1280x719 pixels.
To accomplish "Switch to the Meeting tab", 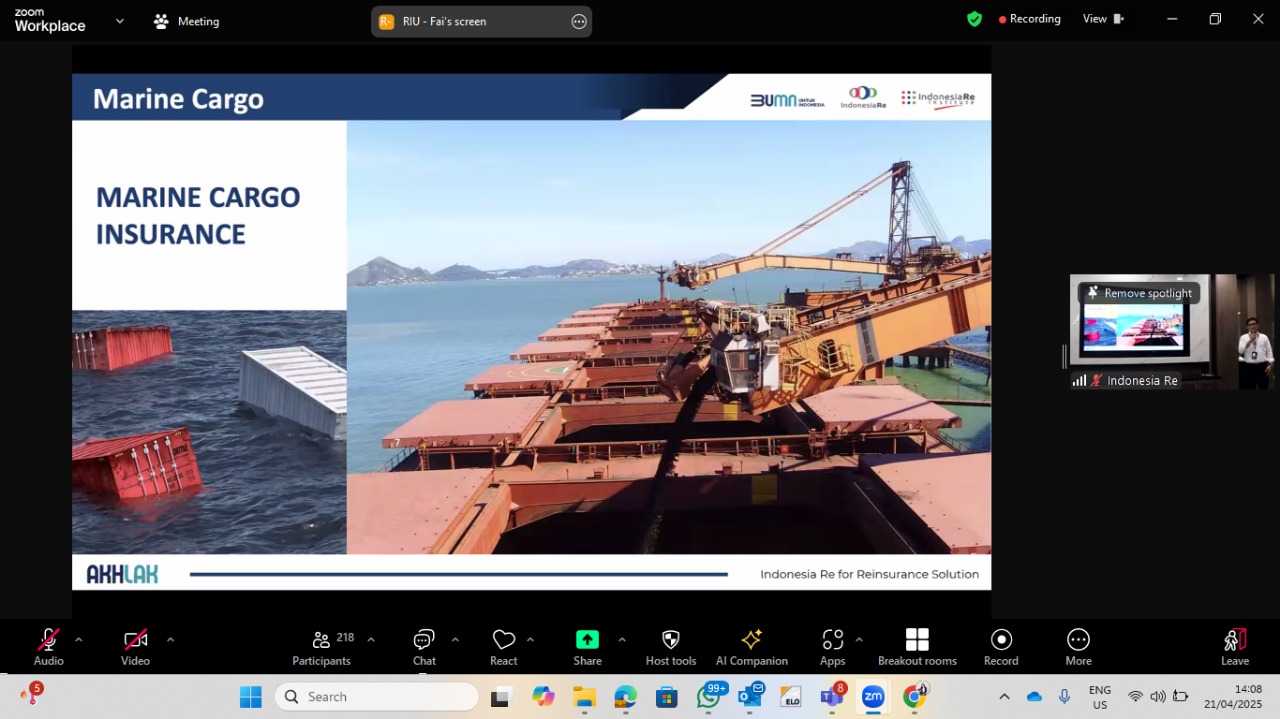I will tap(187, 21).
